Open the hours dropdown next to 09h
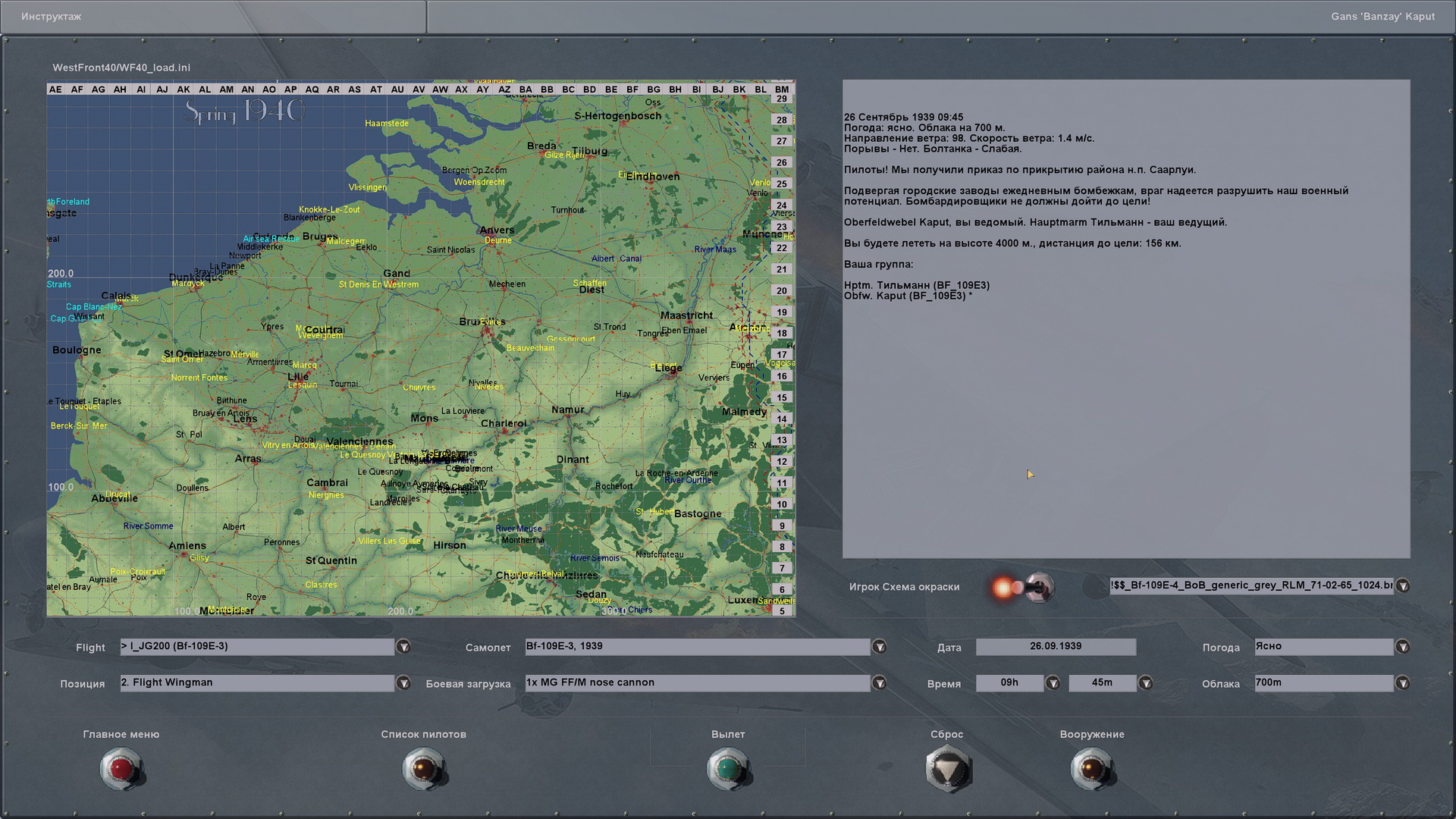This screenshot has width=1456, height=819. coord(1053,683)
